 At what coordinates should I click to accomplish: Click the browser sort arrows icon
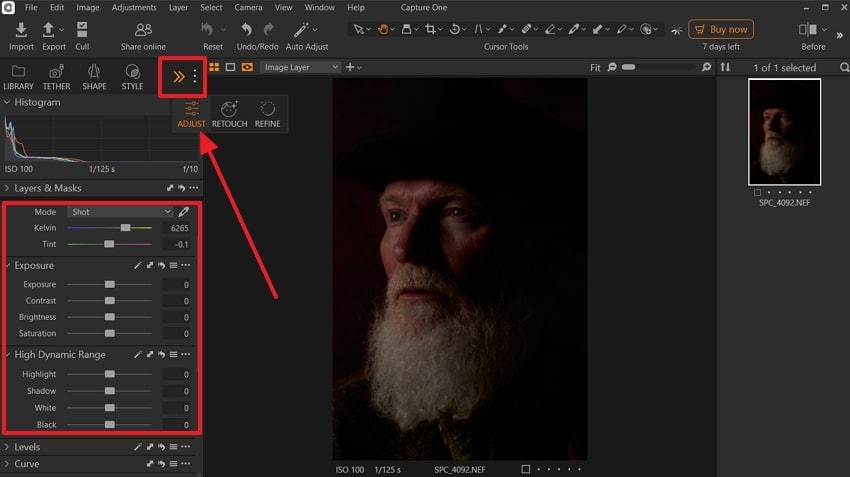(725, 67)
